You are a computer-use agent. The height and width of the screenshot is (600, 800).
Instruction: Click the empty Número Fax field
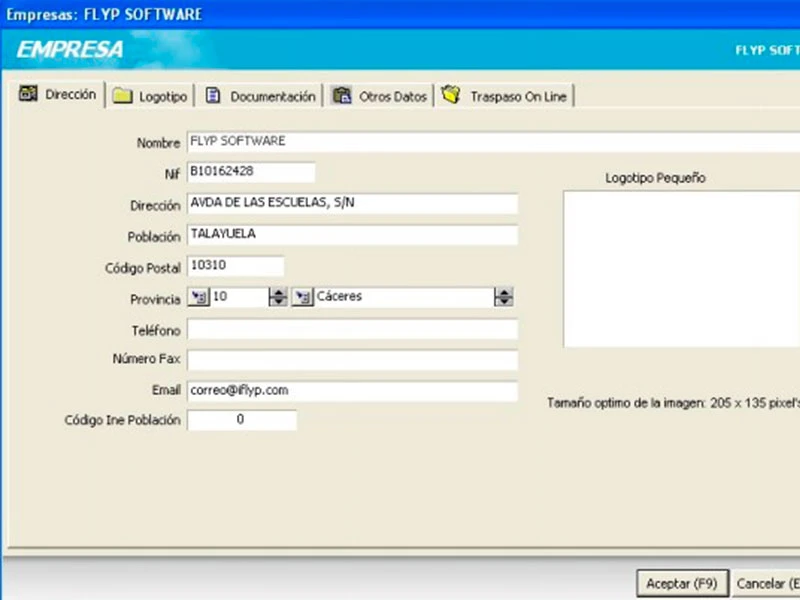pyautogui.click(x=353, y=360)
